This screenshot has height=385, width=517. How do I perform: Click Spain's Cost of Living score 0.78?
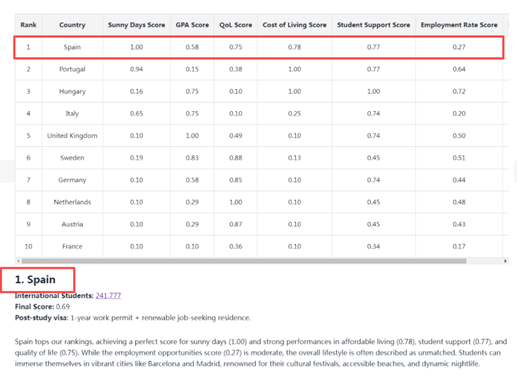point(294,47)
